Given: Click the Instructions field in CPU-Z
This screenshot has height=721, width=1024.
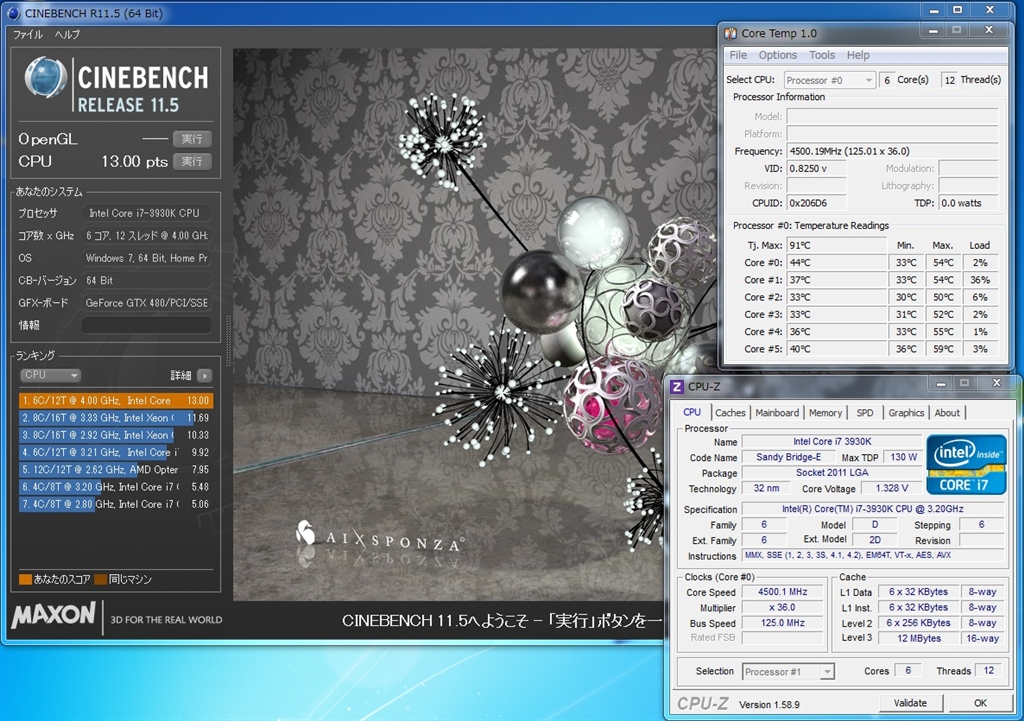Looking at the screenshot, I should (873, 556).
